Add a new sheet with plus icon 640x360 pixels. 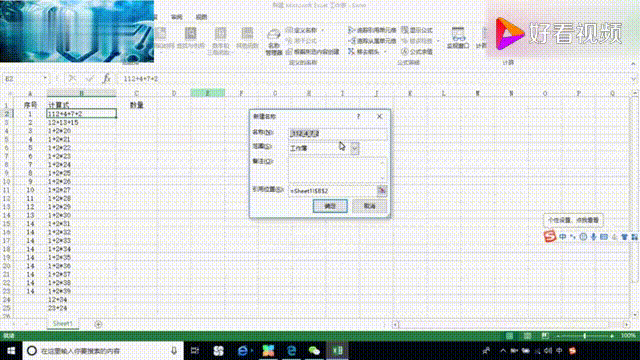[x=98, y=324]
